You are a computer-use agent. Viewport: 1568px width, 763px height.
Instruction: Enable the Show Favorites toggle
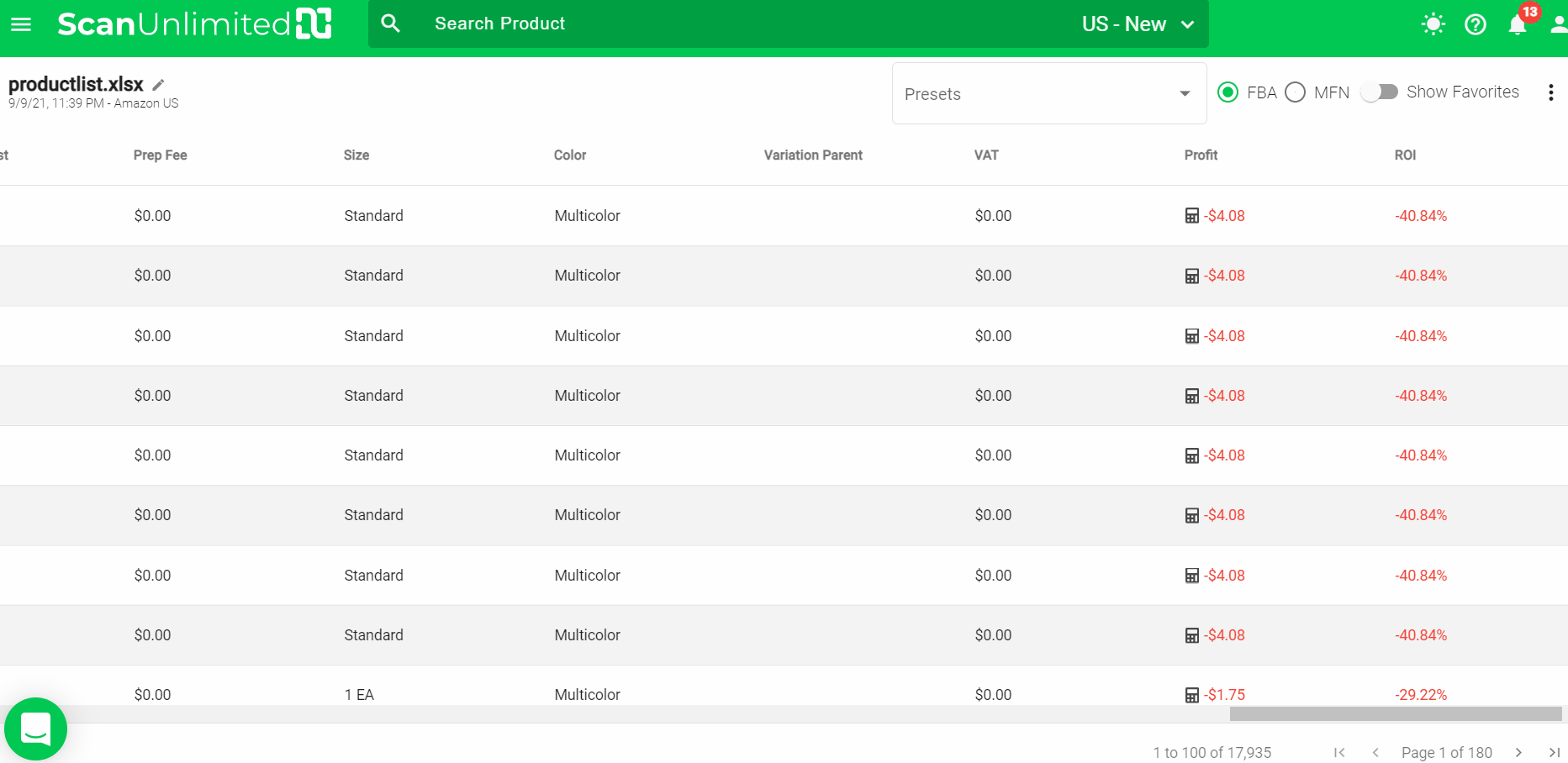pos(1379,92)
